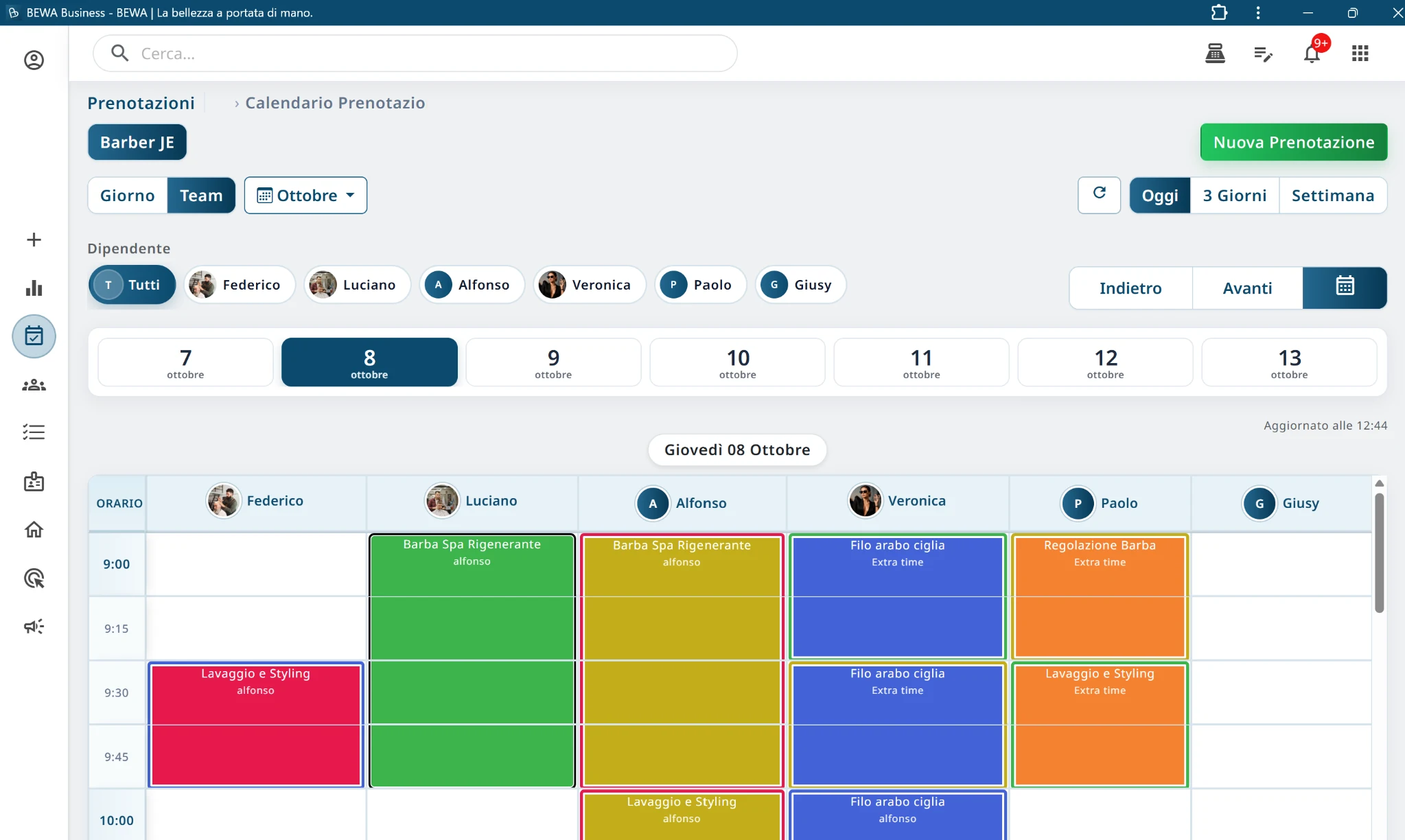Open the date picker calendar icon
Screen dimensions: 1405x840
click(1345, 288)
